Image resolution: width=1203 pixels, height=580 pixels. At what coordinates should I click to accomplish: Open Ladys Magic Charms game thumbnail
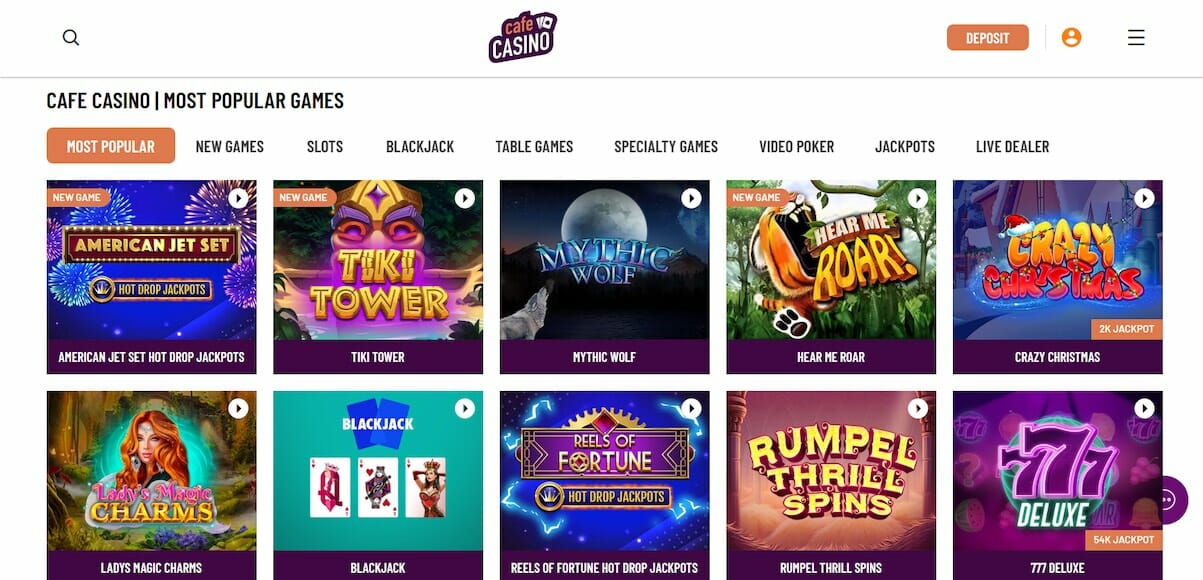tap(150, 480)
